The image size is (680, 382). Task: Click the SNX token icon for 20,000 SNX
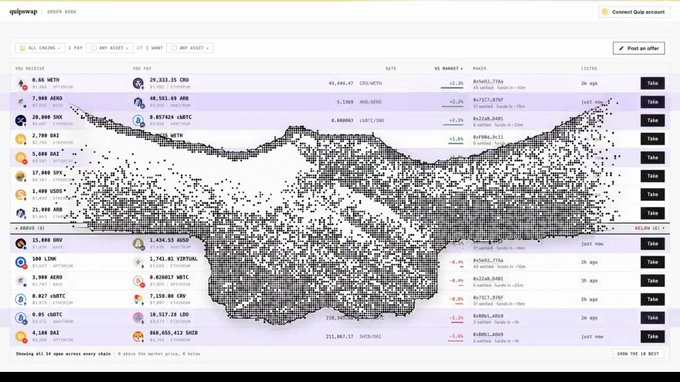click(x=21, y=121)
